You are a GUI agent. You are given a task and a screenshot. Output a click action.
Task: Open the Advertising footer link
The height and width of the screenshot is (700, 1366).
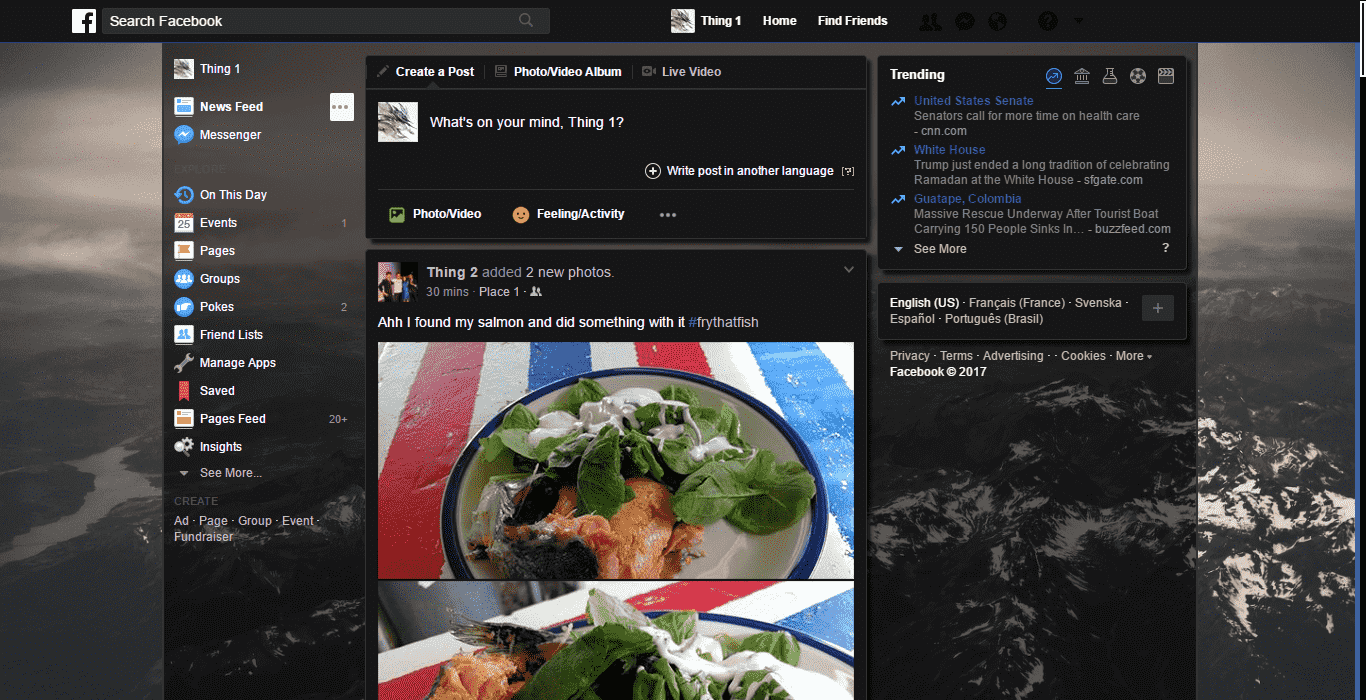(1013, 356)
